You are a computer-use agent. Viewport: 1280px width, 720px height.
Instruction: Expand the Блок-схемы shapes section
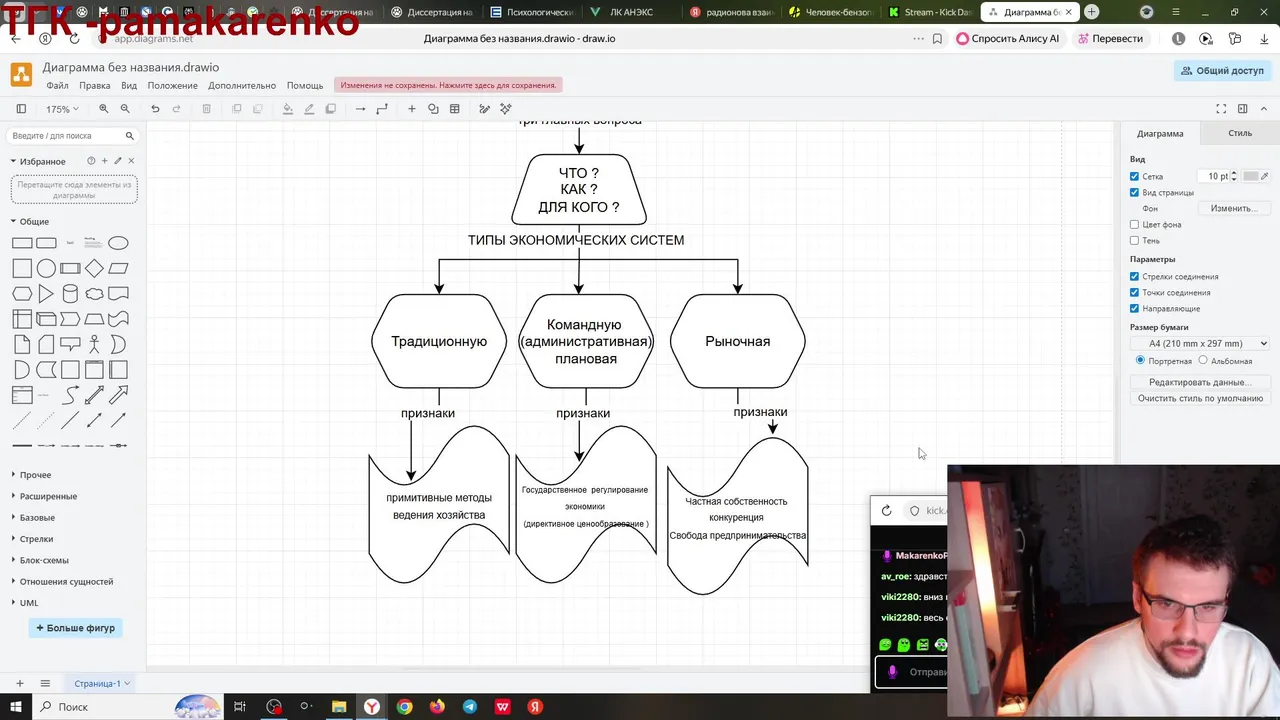pos(44,560)
